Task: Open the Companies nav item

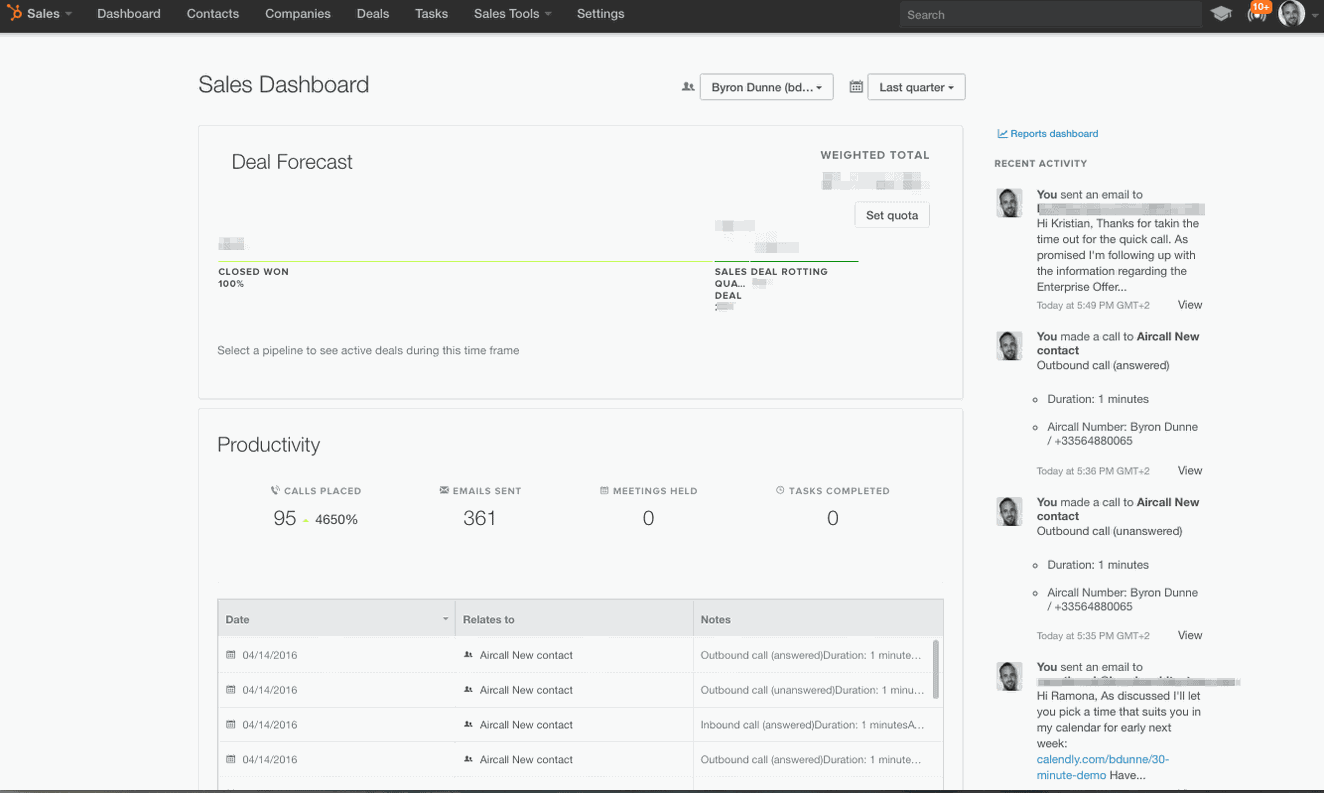Action: (298, 14)
